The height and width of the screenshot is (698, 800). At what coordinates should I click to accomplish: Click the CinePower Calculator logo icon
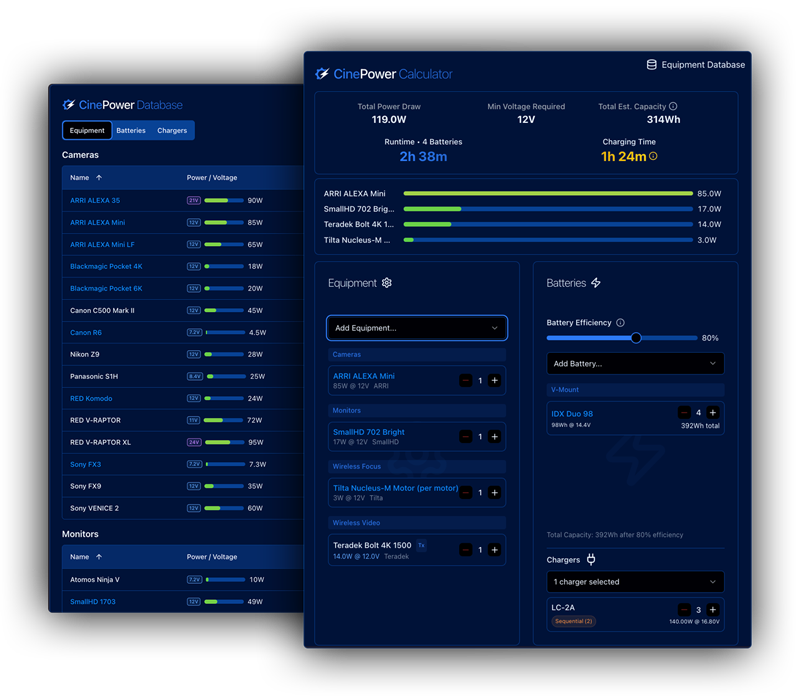click(322, 74)
